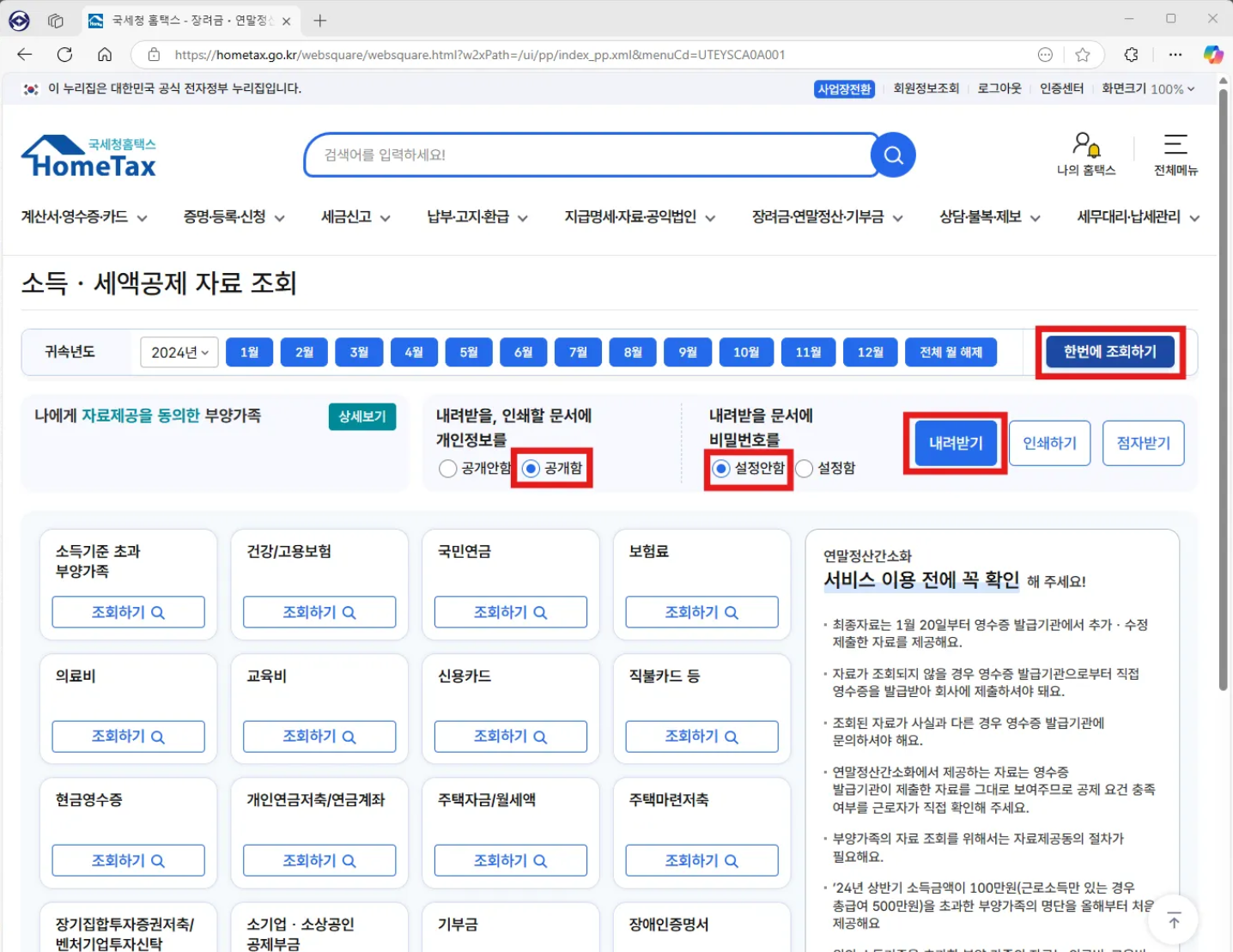The width and height of the screenshot is (1233, 952).
Task: Open 나의 홈택스 user icon
Action: 1086,154
